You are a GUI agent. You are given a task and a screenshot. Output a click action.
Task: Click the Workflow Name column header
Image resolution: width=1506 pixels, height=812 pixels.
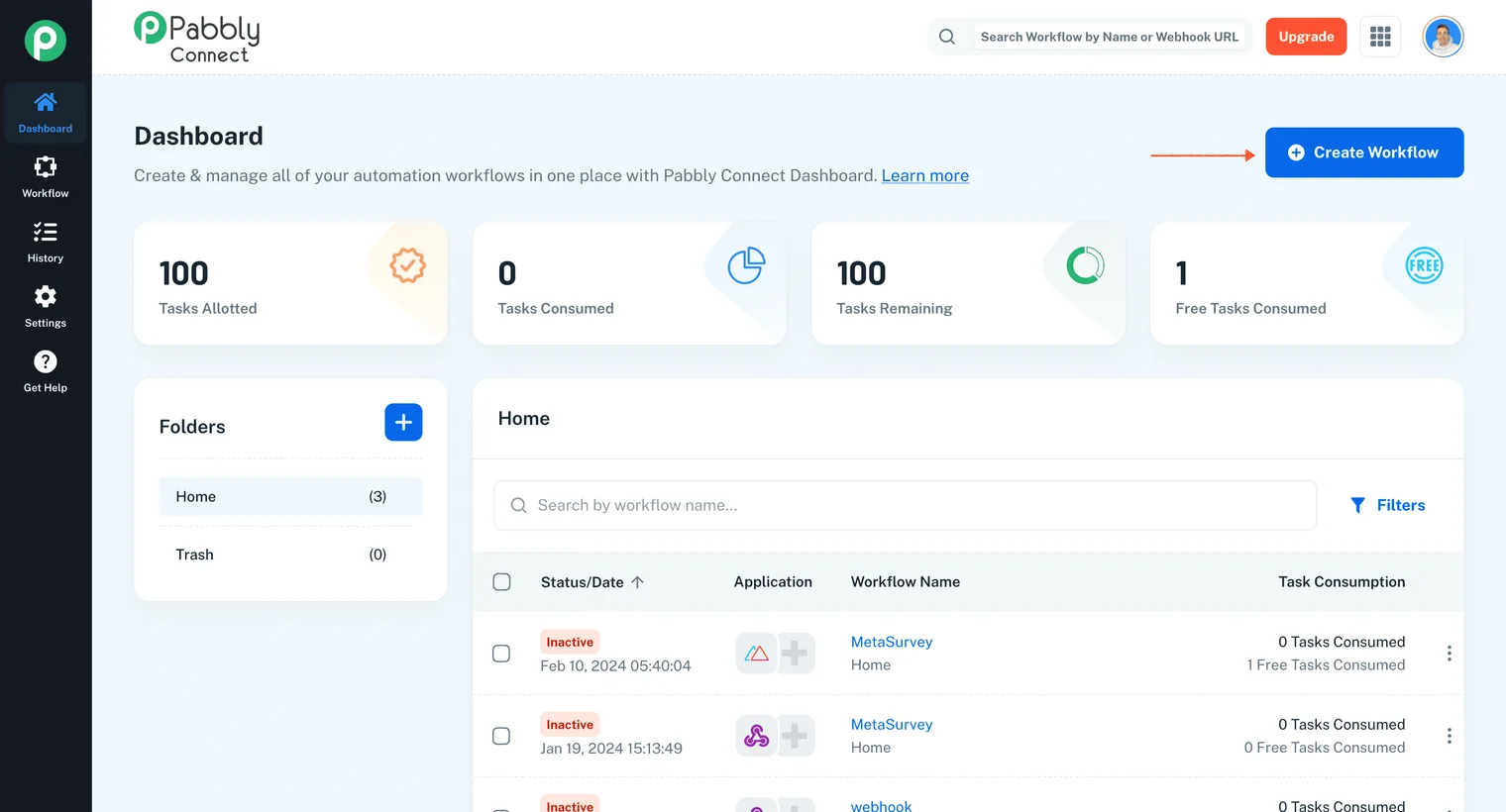(906, 582)
